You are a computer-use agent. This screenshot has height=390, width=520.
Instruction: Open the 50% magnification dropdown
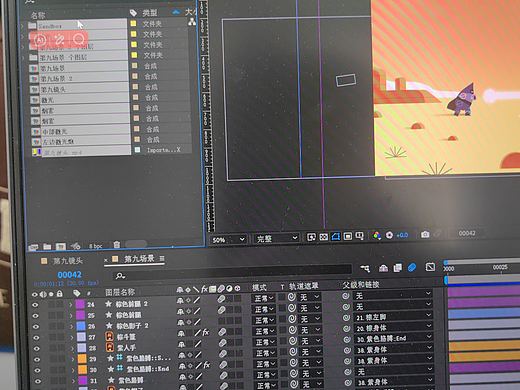pyautogui.click(x=229, y=240)
